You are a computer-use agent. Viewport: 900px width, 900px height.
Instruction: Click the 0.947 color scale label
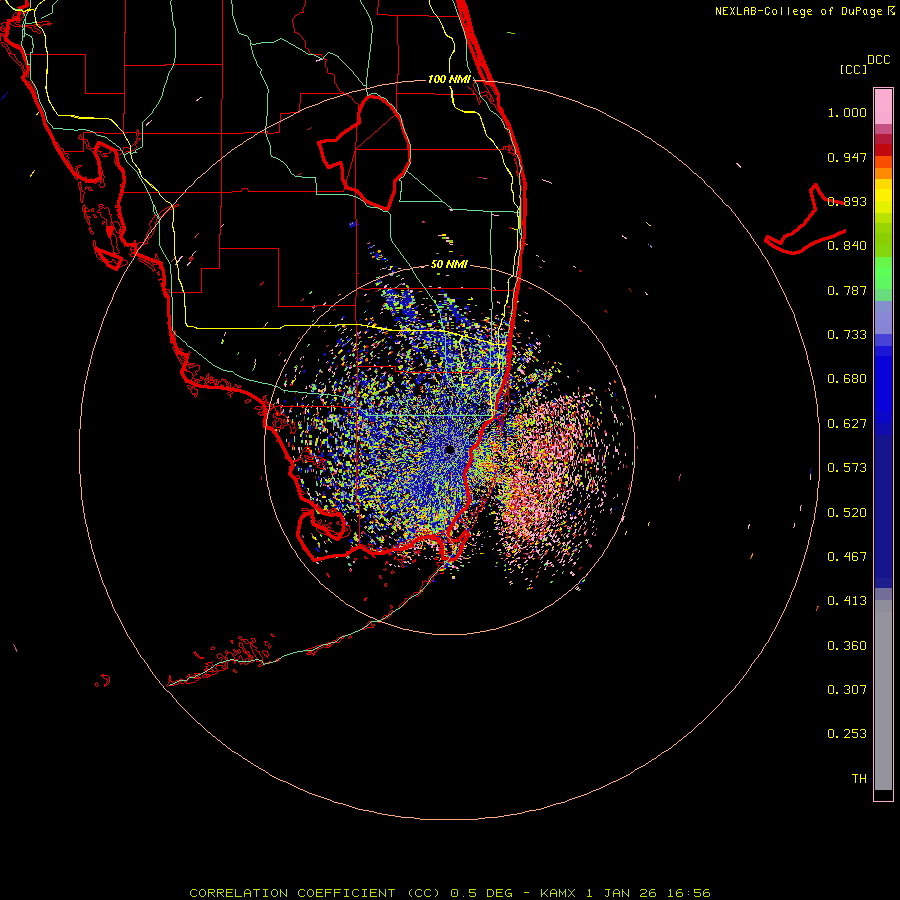(847, 157)
